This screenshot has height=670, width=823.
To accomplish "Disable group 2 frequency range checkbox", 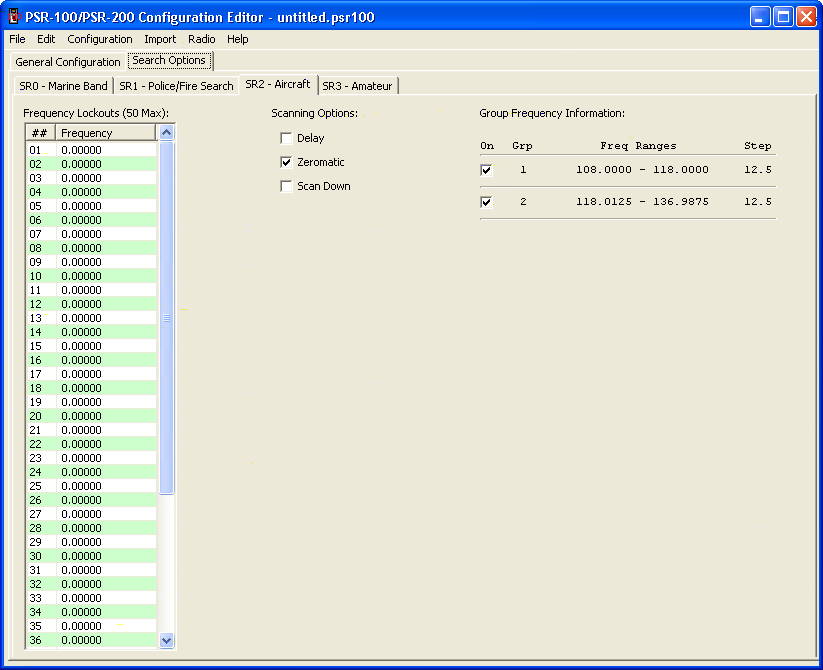I will (x=487, y=202).
